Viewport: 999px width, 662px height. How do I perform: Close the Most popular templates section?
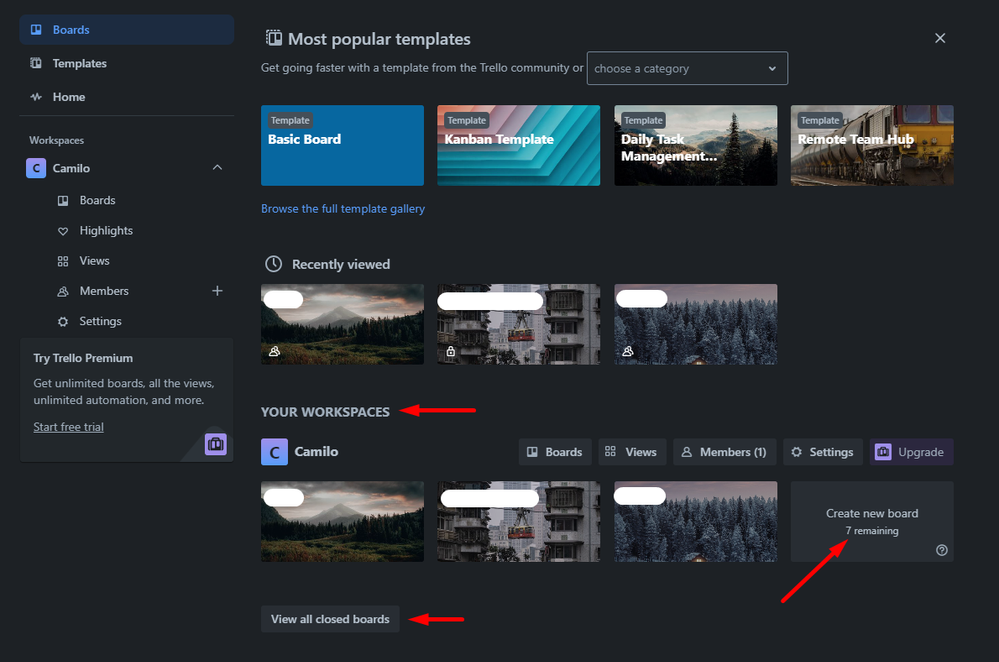pyautogui.click(x=940, y=38)
